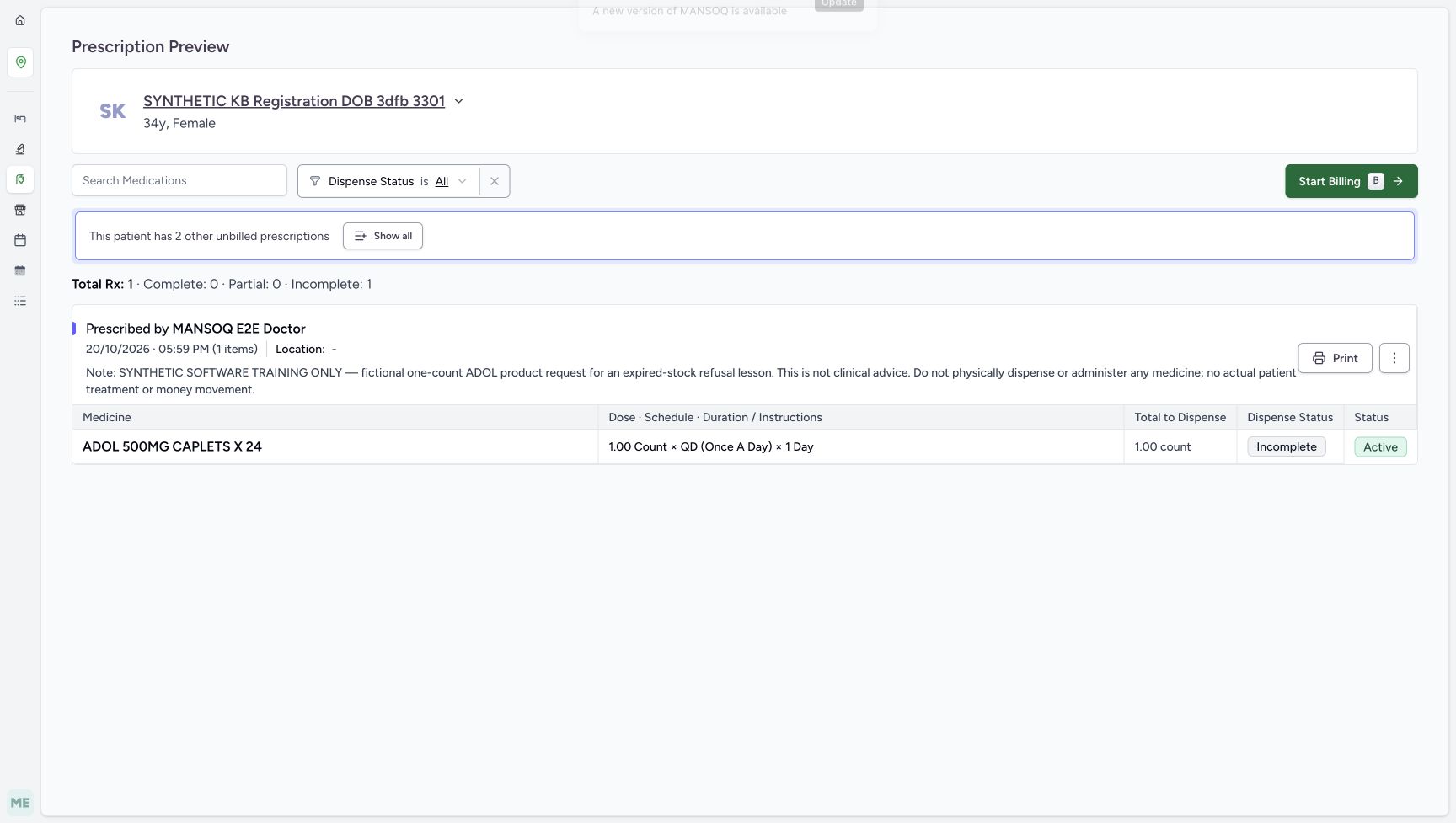Open the bed (inpatient) sidebar icon
The height and width of the screenshot is (823, 1456).
[20, 119]
